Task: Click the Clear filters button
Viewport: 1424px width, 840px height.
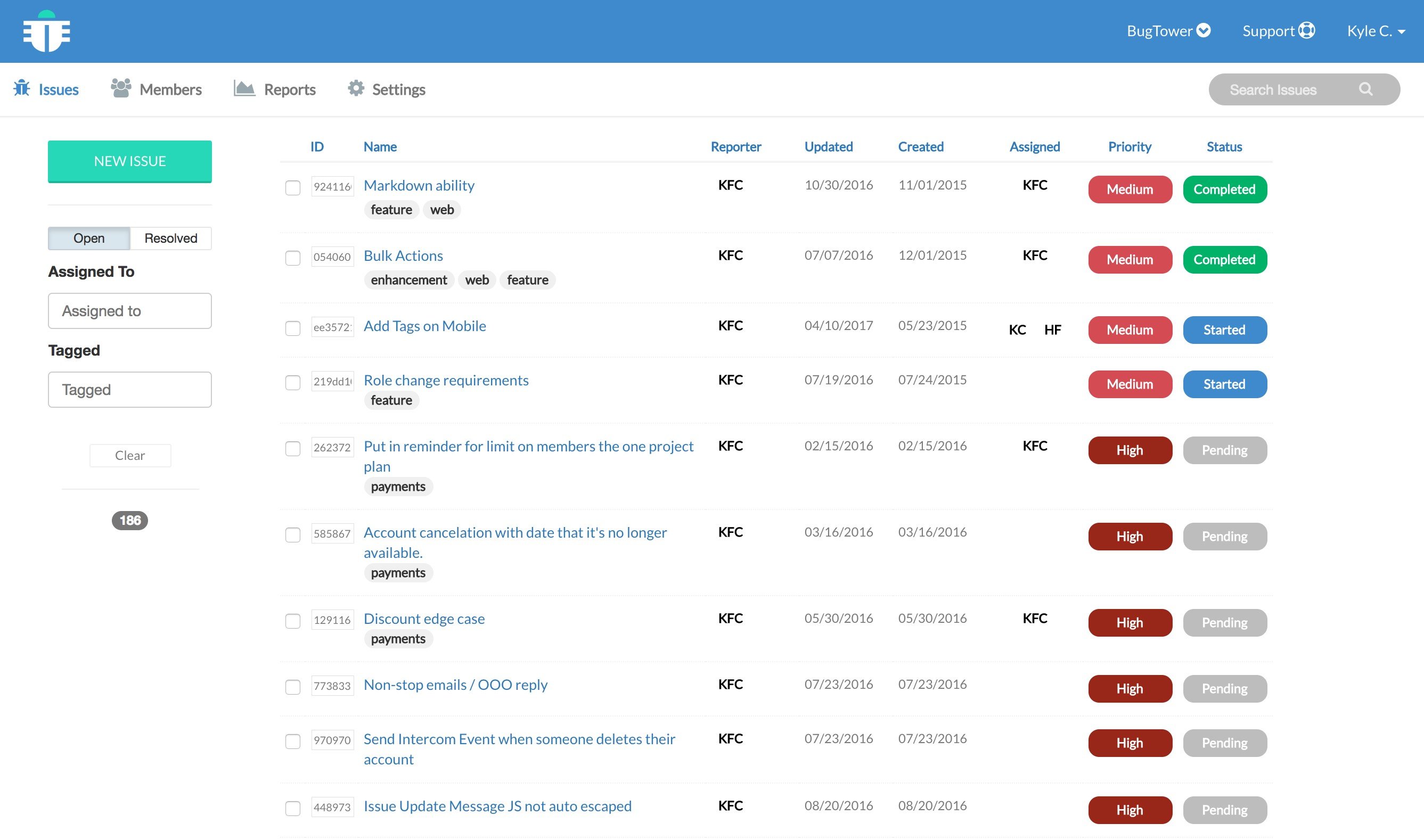Action: coord(129,456)
